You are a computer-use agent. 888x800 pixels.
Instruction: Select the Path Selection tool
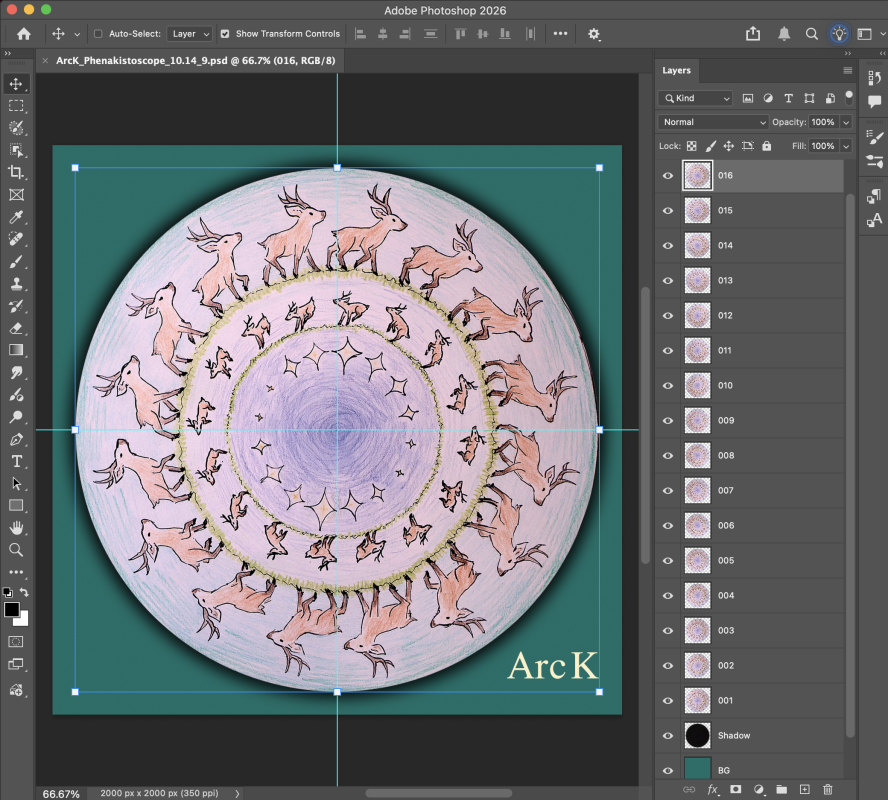pos(16,484)
